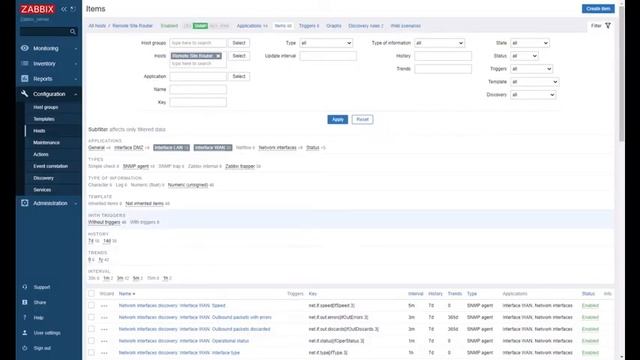Open the Discovery rules tab
This screenshot has height=360, width=640.
tap(365, 26)
